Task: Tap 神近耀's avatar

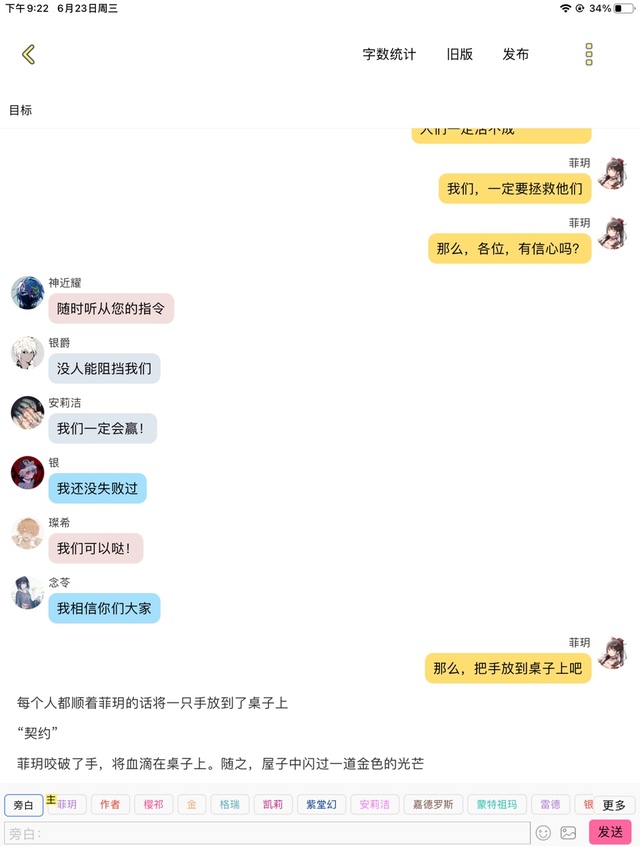Action: pyautogui.click(x=28, y=293)
